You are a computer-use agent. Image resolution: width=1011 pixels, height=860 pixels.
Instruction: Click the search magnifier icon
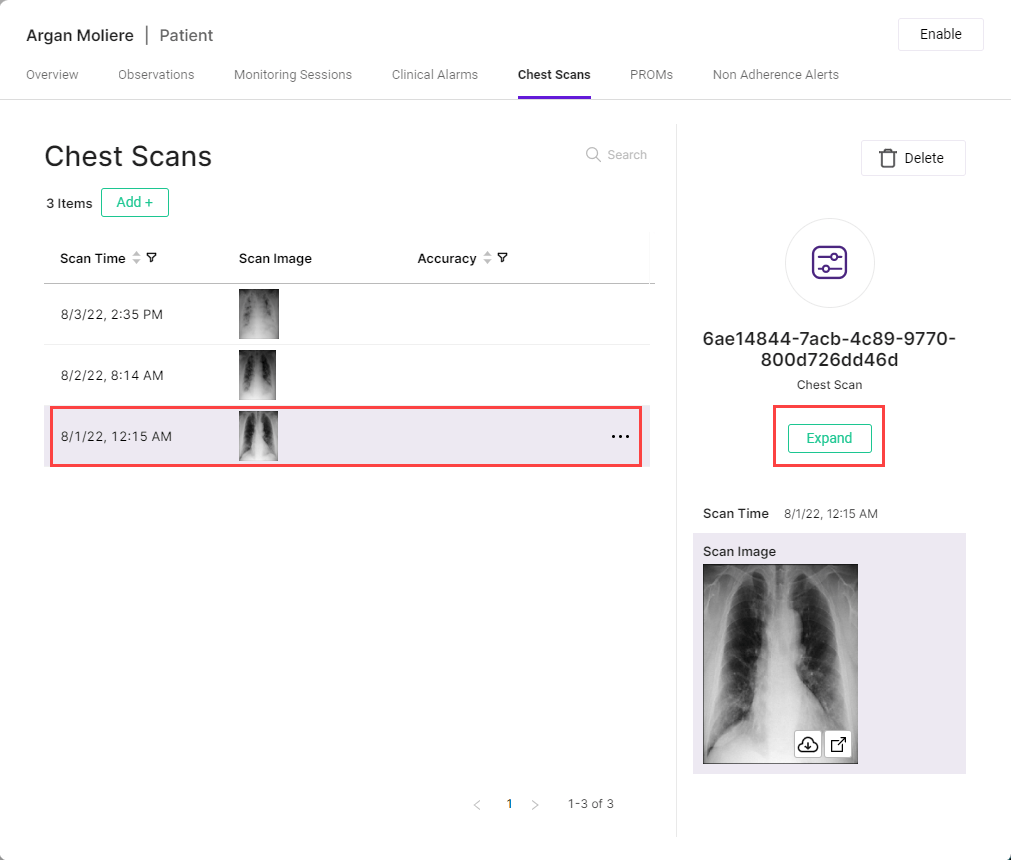click(x=593, y=155)
